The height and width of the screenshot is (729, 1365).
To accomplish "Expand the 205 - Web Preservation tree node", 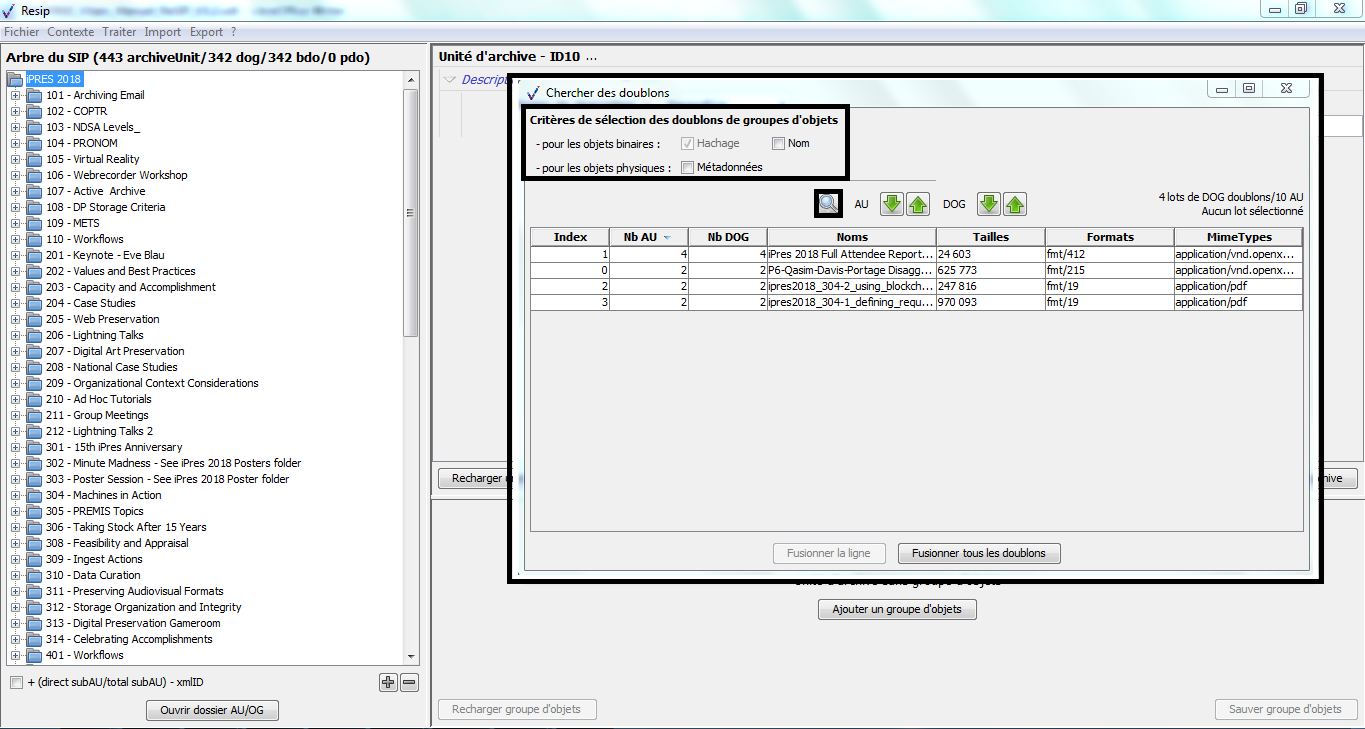I will [15, 320].
